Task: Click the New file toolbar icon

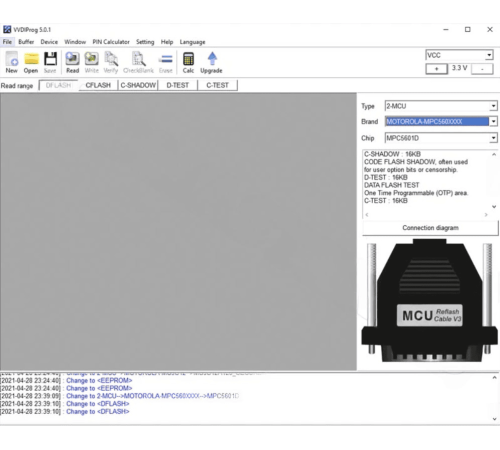Action: pos(12,62)
